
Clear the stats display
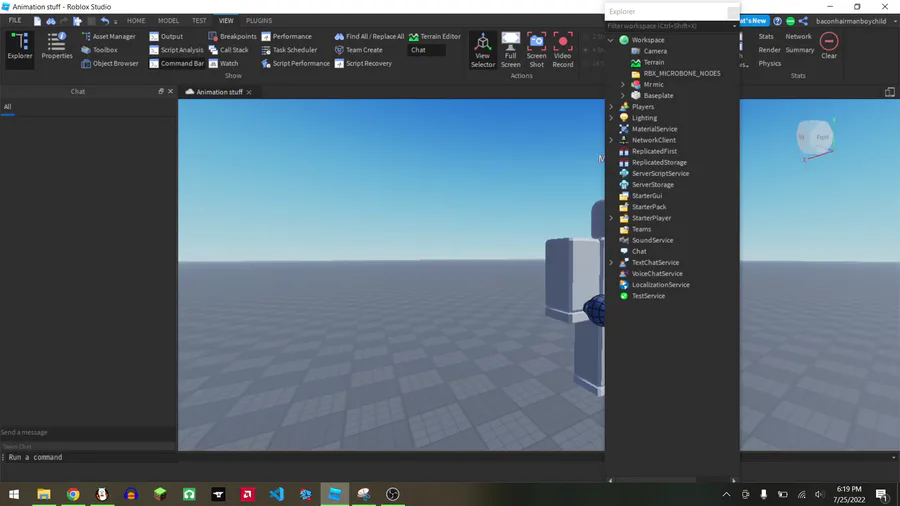pos(829,46)
